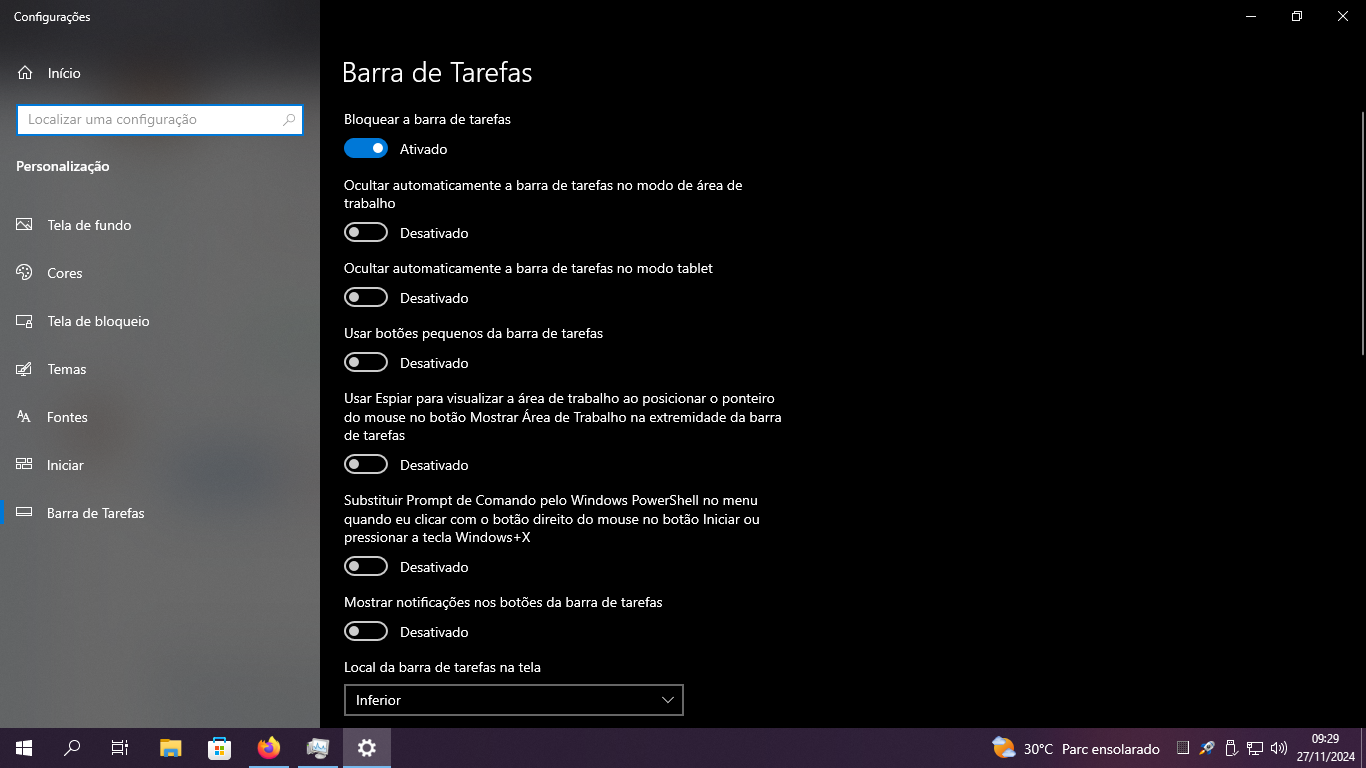Image resolution: width=1366 pixels, height=768 pixels.
Task: Click the search magnifier in Localizar field
Action: point(289,120)
